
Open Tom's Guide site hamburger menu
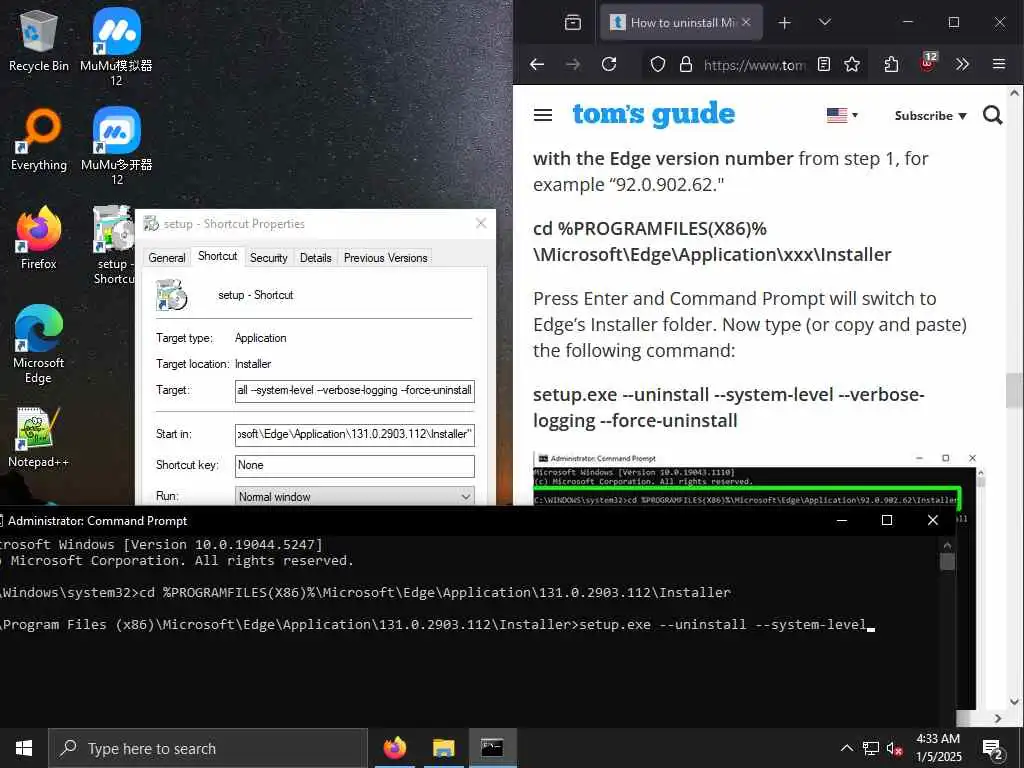543,116
